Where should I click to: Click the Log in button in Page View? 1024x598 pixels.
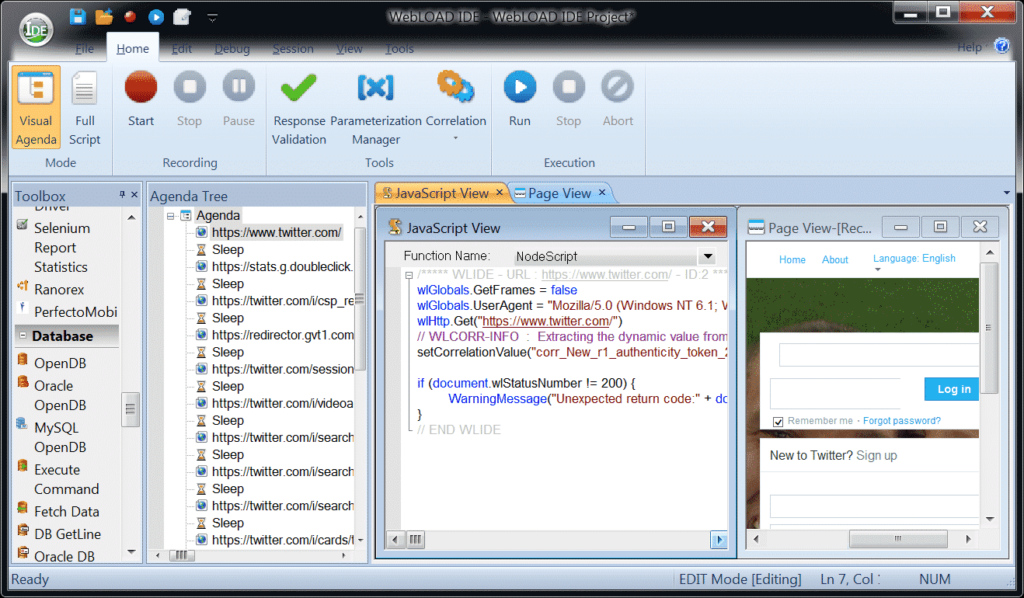tap(952, 389)
